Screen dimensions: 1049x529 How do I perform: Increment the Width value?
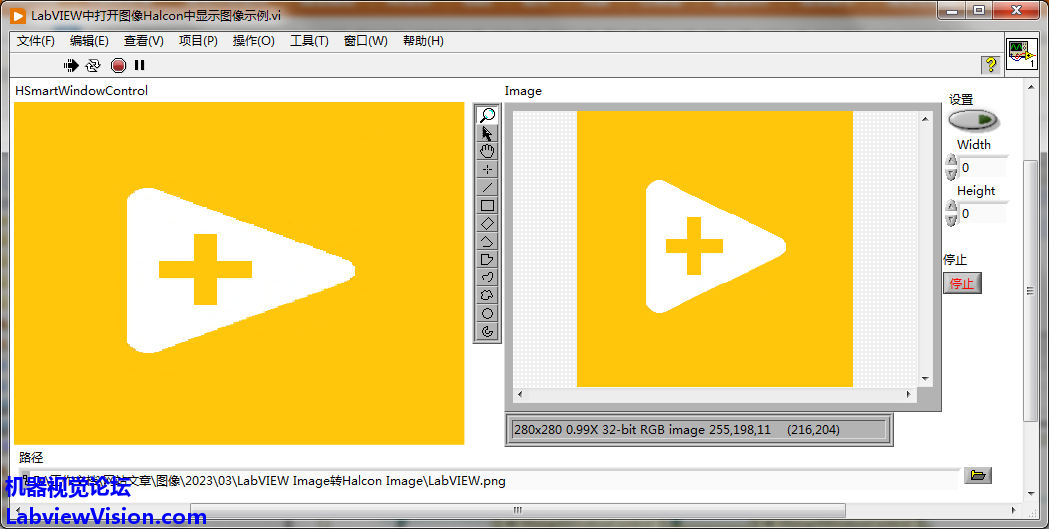[x=951, y=161]
